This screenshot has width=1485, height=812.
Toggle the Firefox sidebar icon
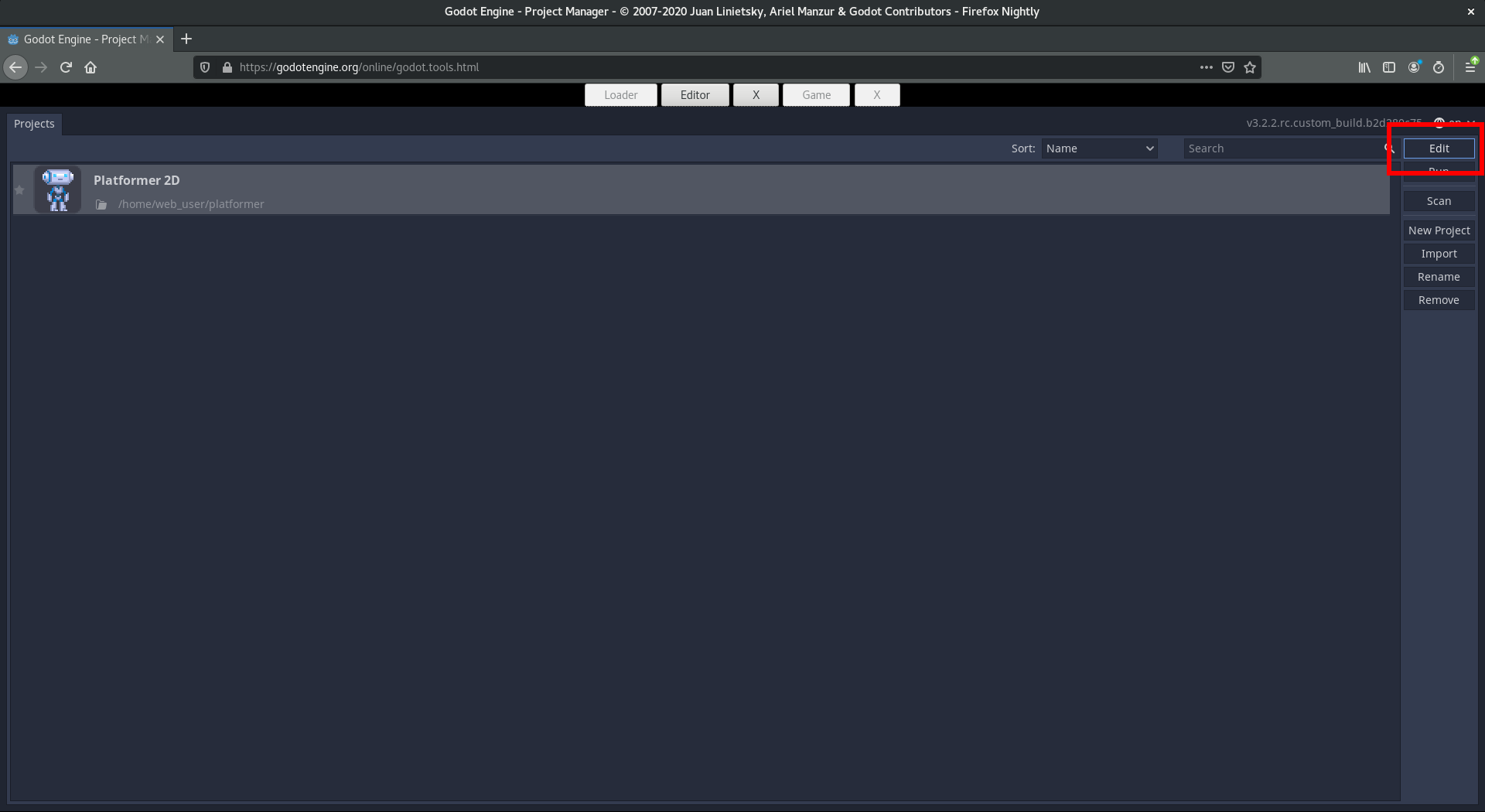tap(1389, 67)
